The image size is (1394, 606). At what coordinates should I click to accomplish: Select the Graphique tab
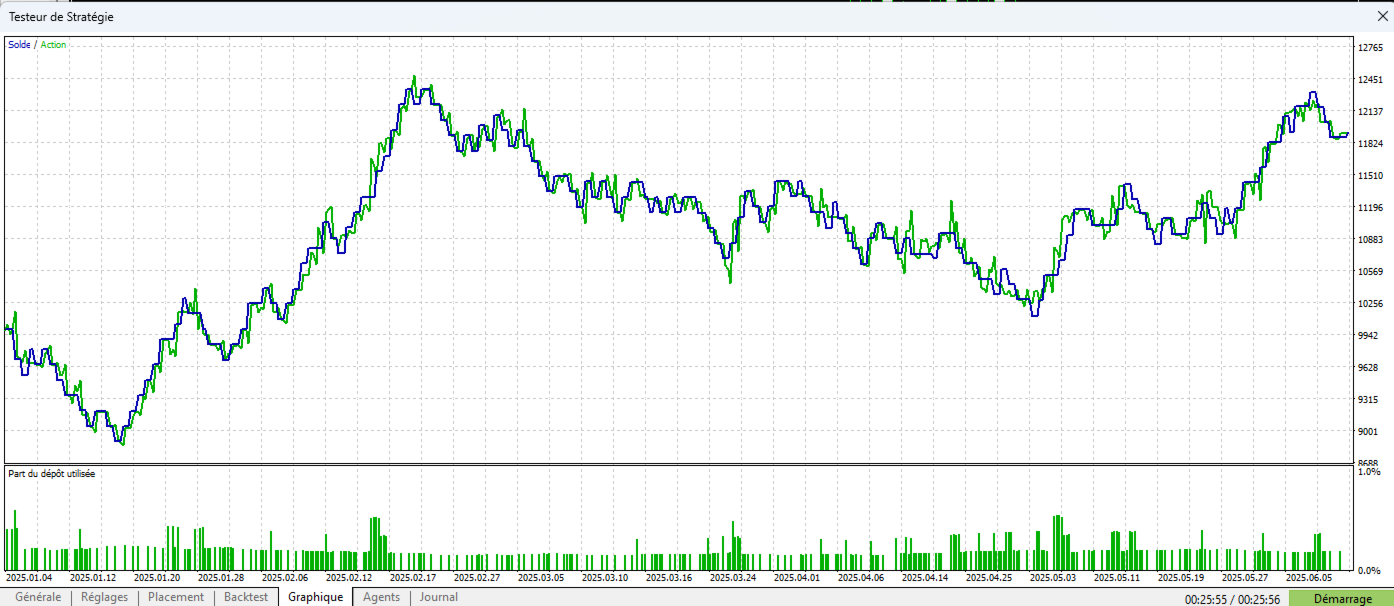(x=315, y=597)
